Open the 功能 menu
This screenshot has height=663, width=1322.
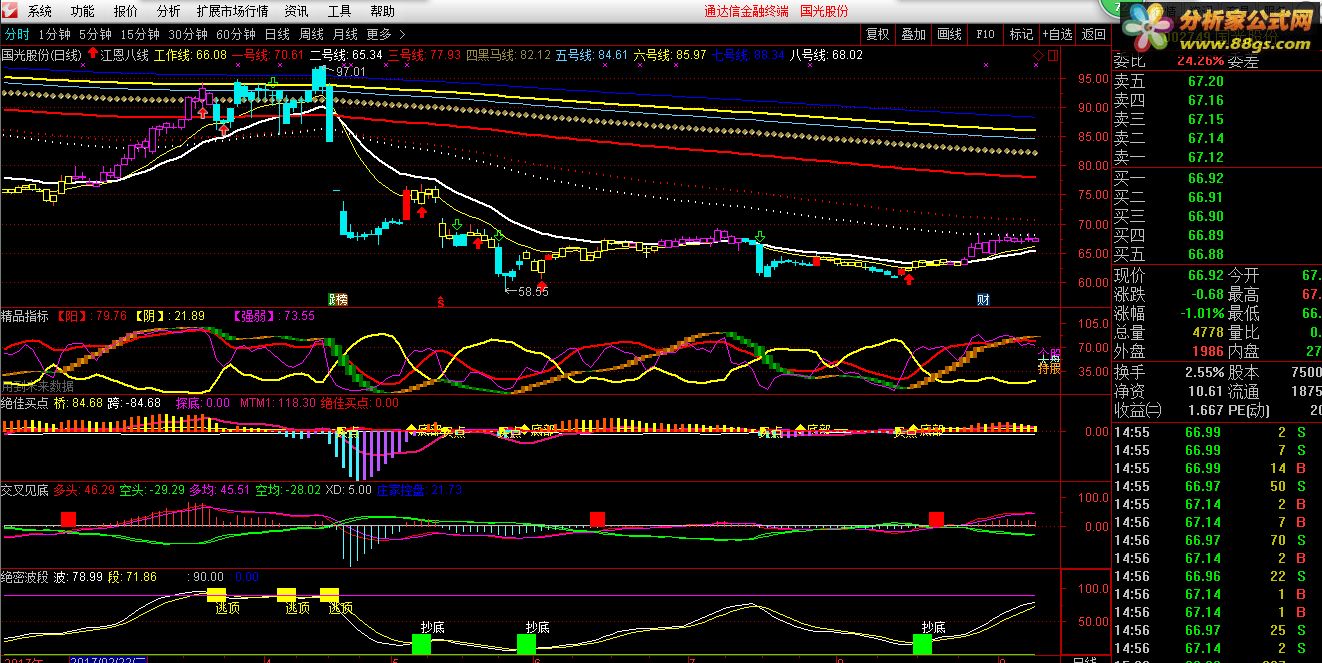click(x=83, y=11)
